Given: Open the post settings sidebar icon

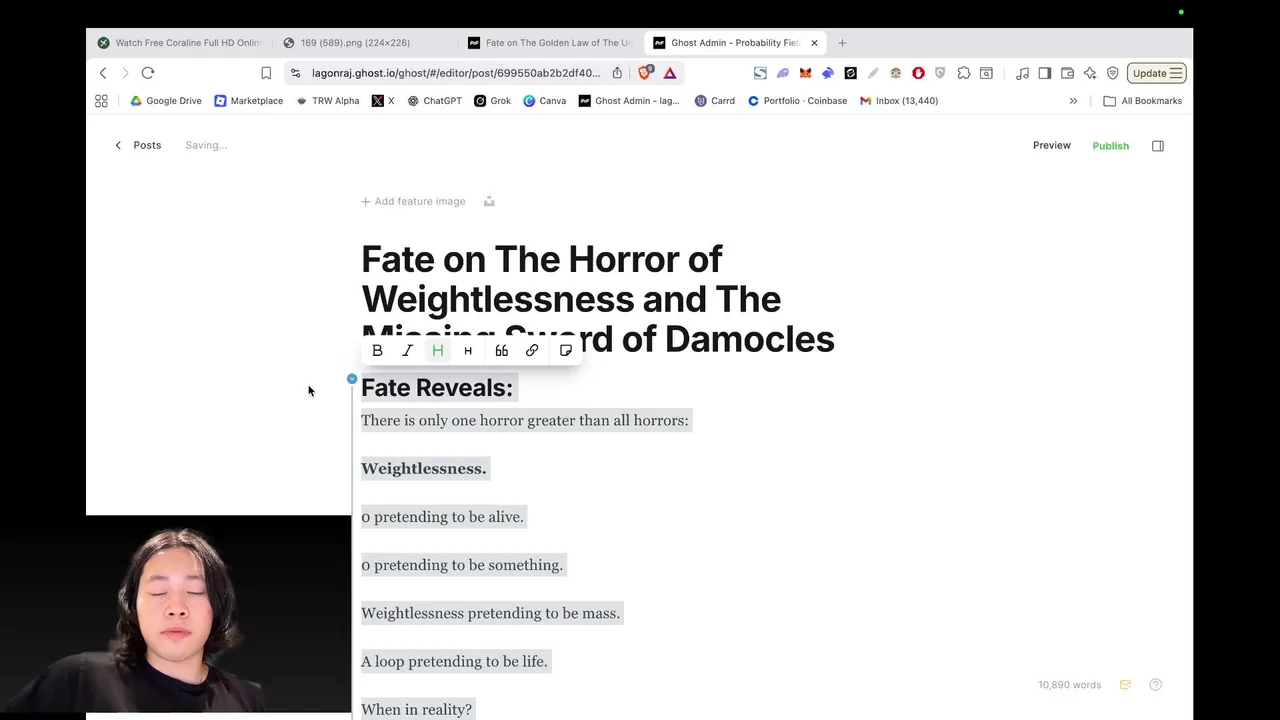Looking at the screenshot, I should pos(1158,146).
